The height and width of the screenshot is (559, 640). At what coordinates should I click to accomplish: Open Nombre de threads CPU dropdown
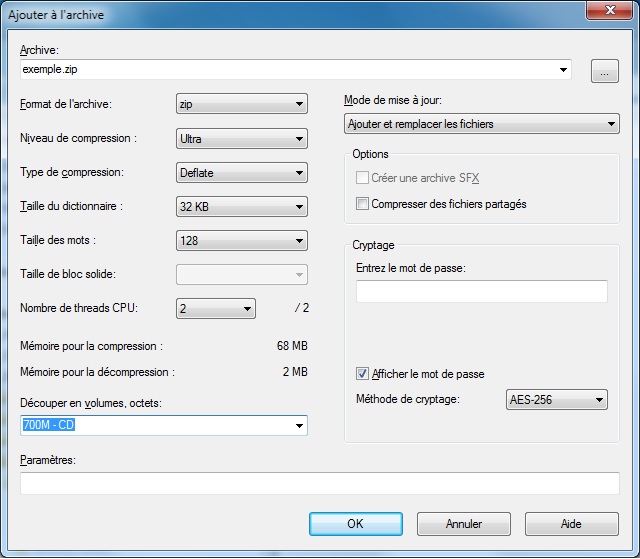click(247, 309)
